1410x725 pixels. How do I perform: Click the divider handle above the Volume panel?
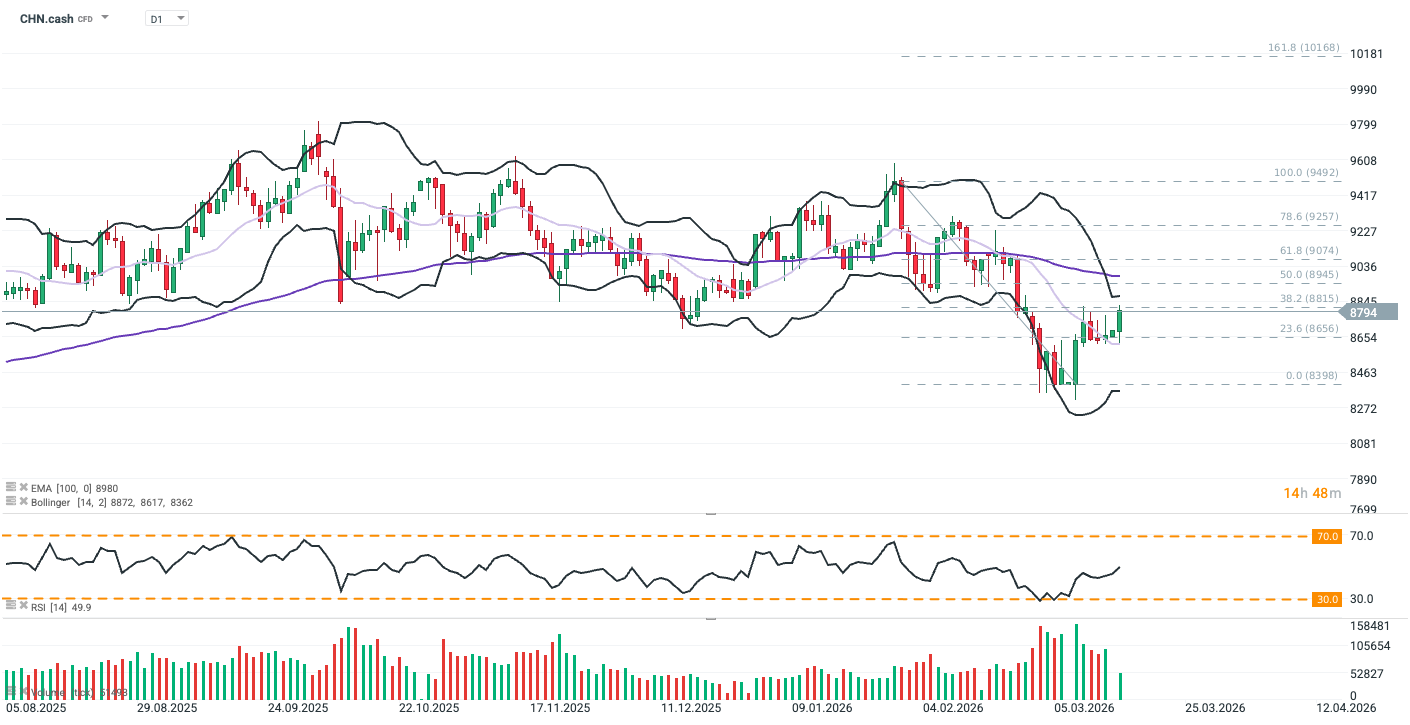(711, 619)
